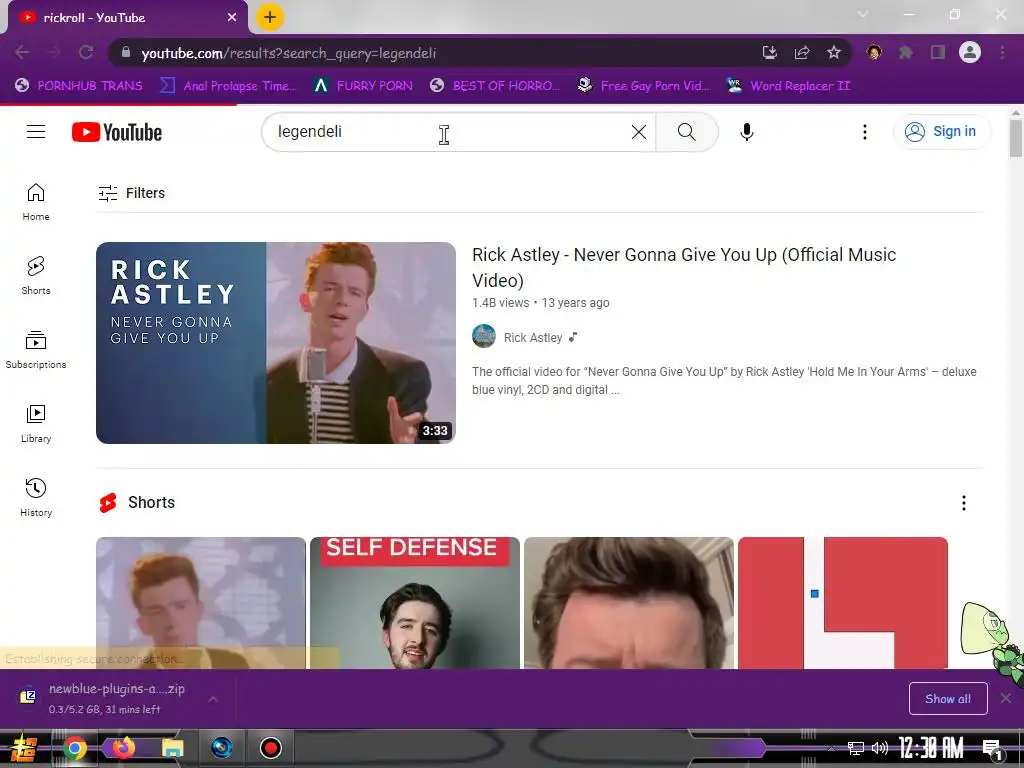Open Firefox from the taskbar

click(123, 748)
